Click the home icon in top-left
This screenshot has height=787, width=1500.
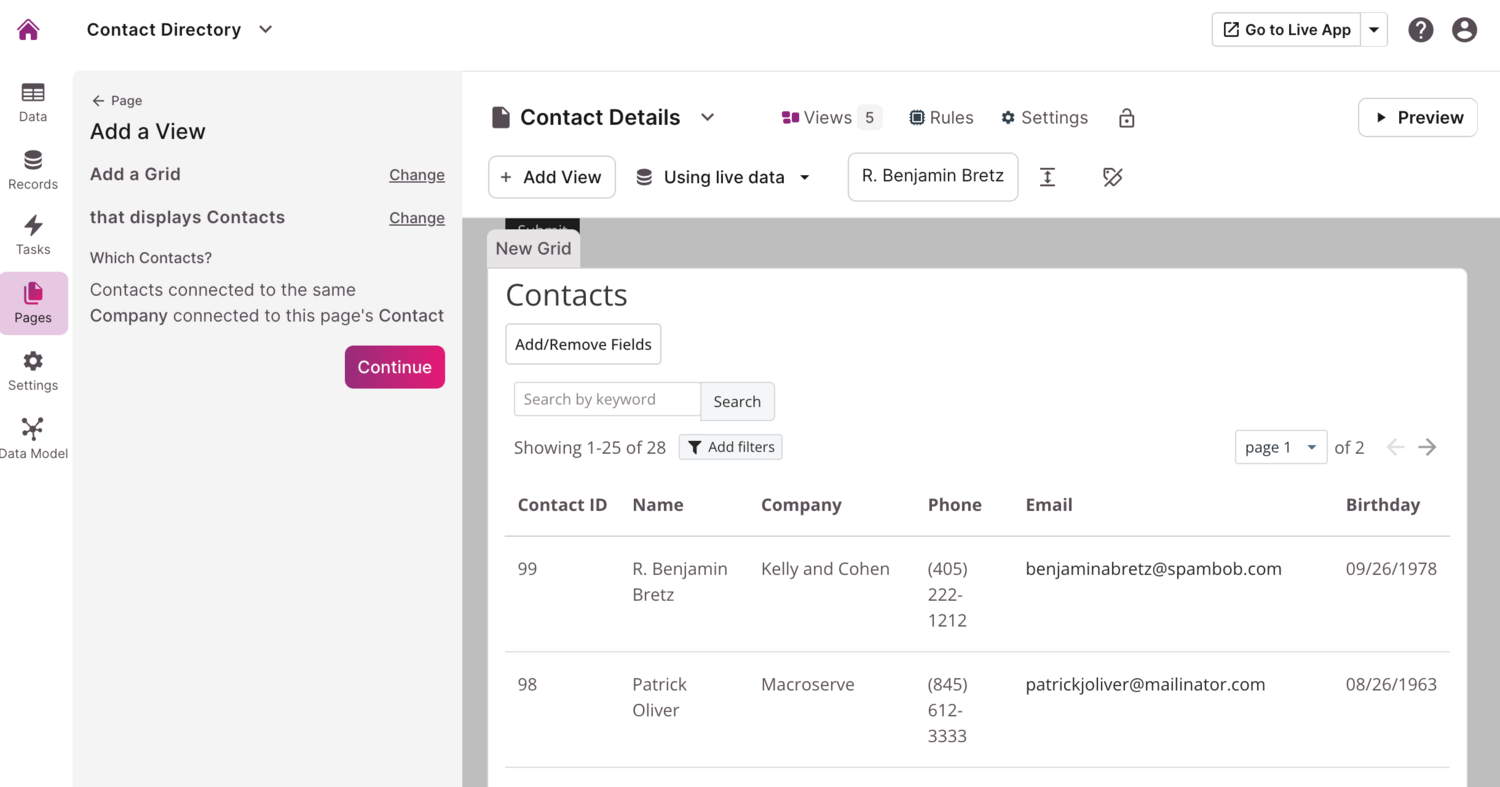(x=28, y=30)
